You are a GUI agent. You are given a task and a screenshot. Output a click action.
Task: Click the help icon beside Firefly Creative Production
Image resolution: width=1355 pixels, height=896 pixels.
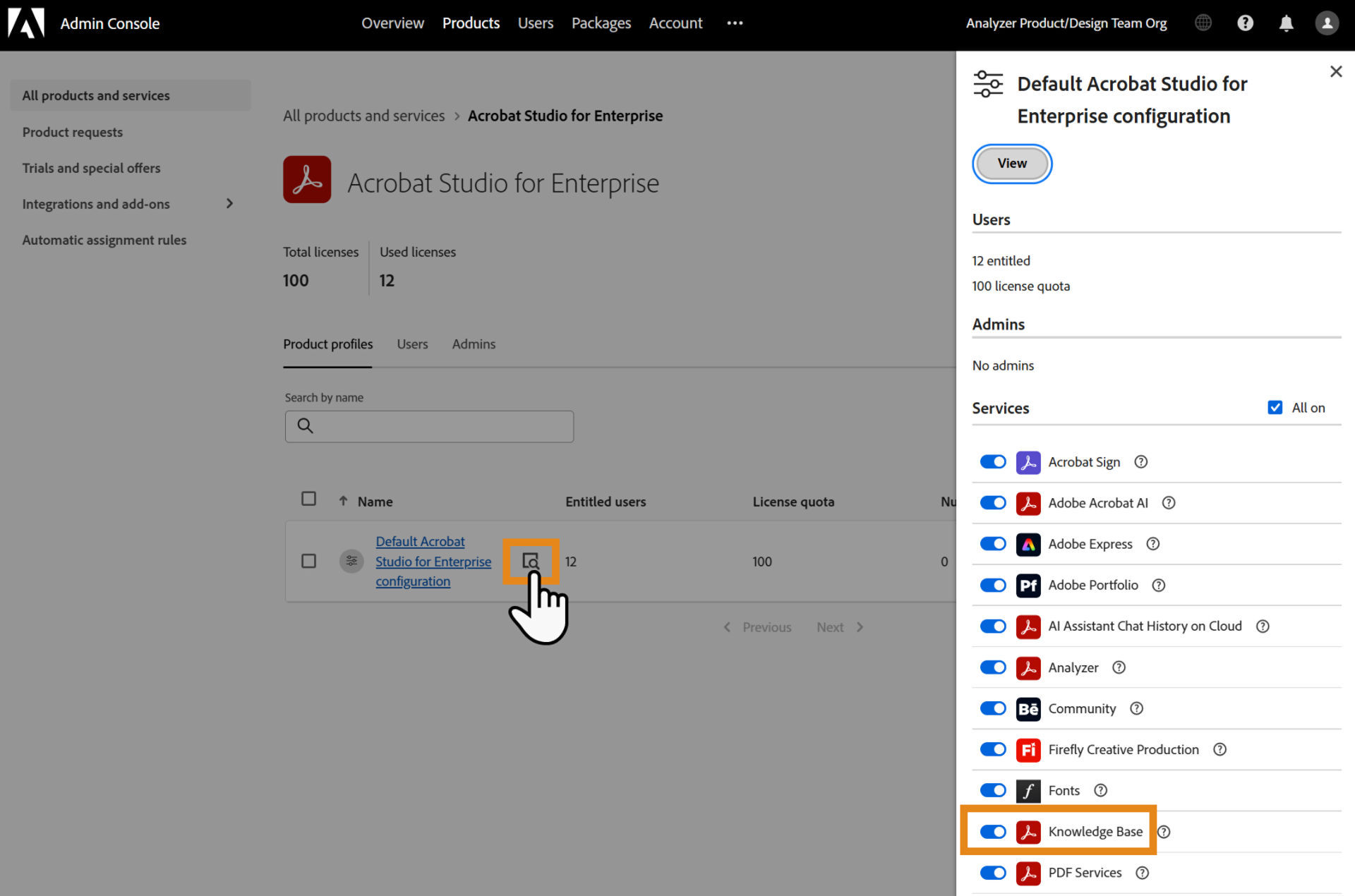[x=1219, y=749]
